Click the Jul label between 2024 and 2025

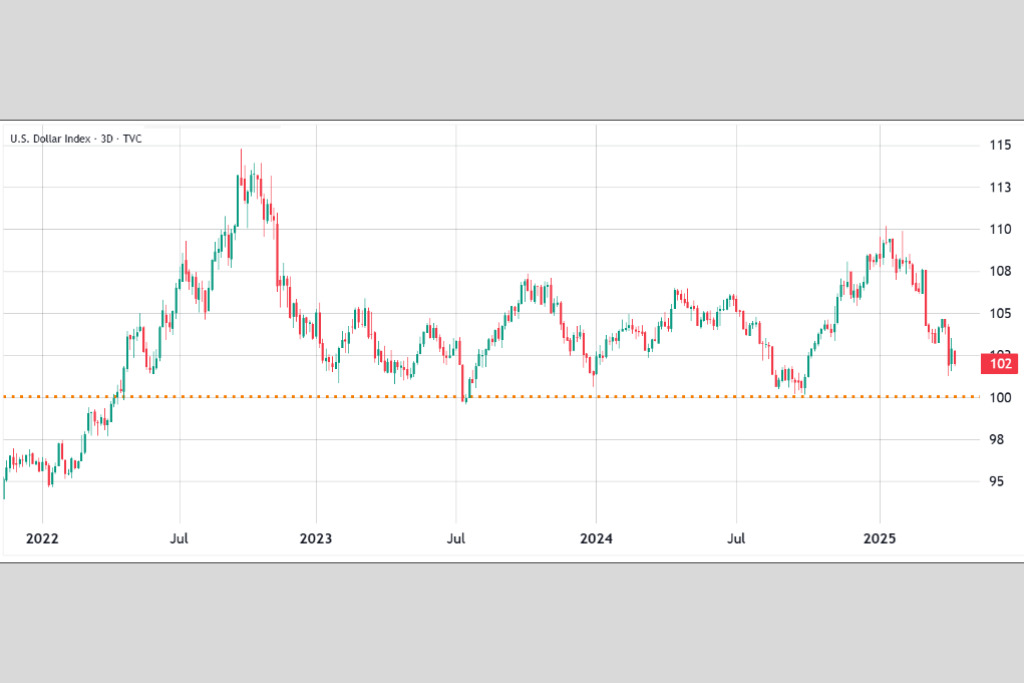tap(737, 539)
